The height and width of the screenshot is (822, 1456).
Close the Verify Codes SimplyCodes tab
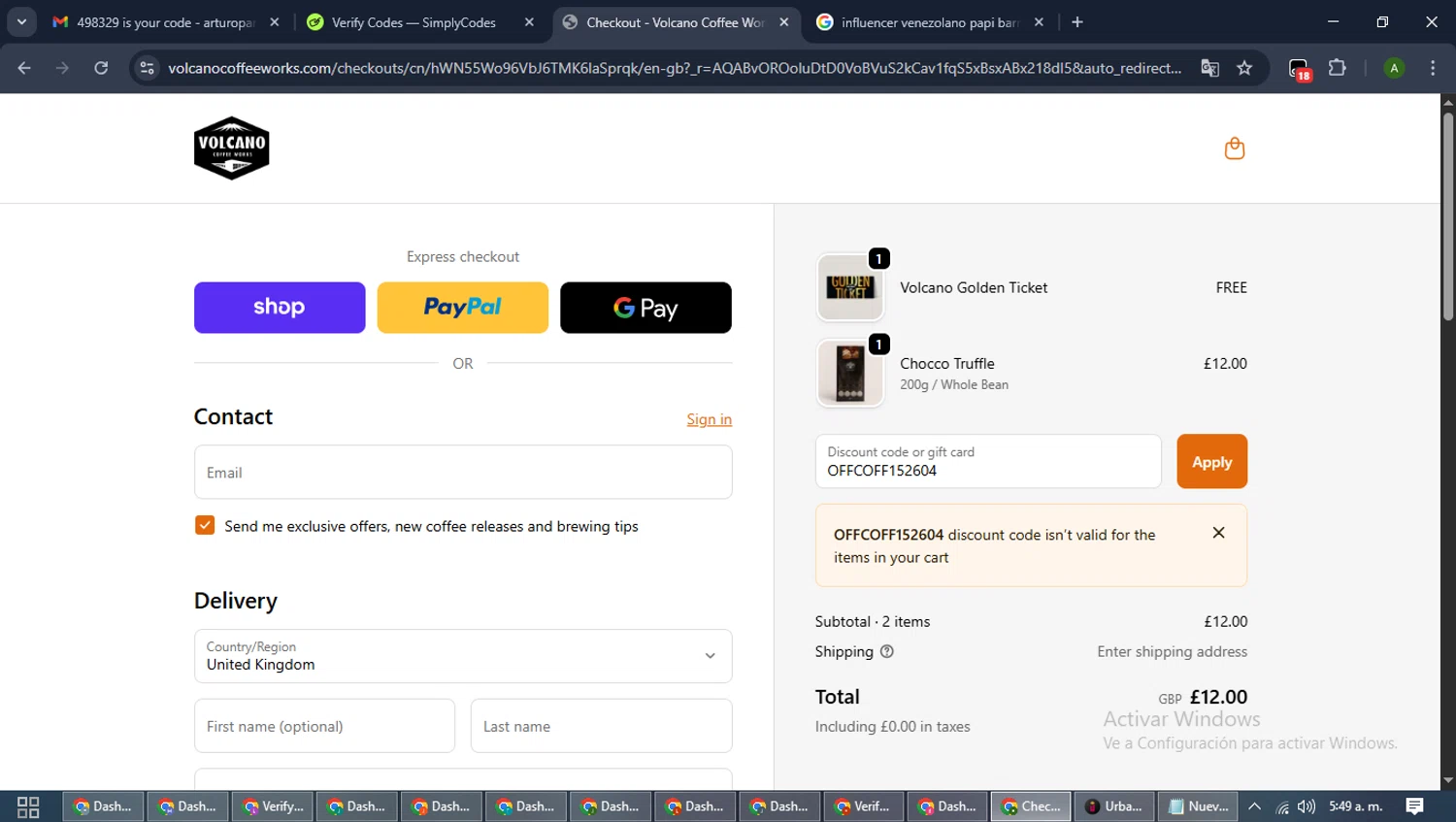[x=529, y=22]
